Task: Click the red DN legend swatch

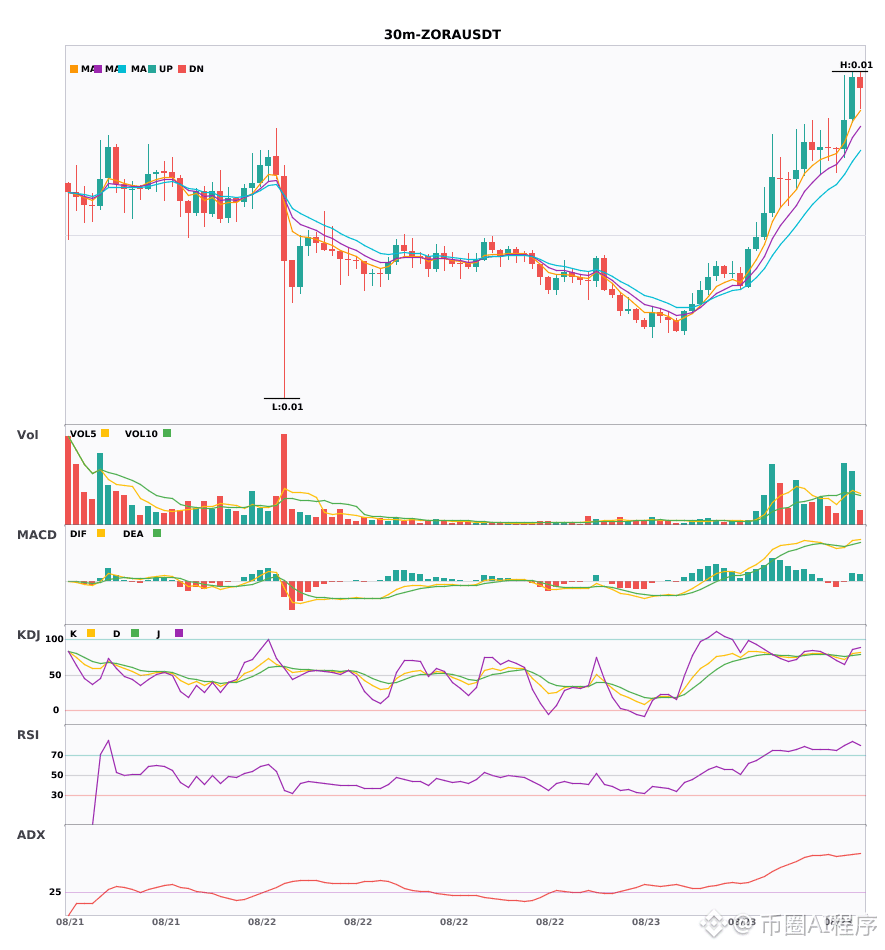Action: pos(182,69)
